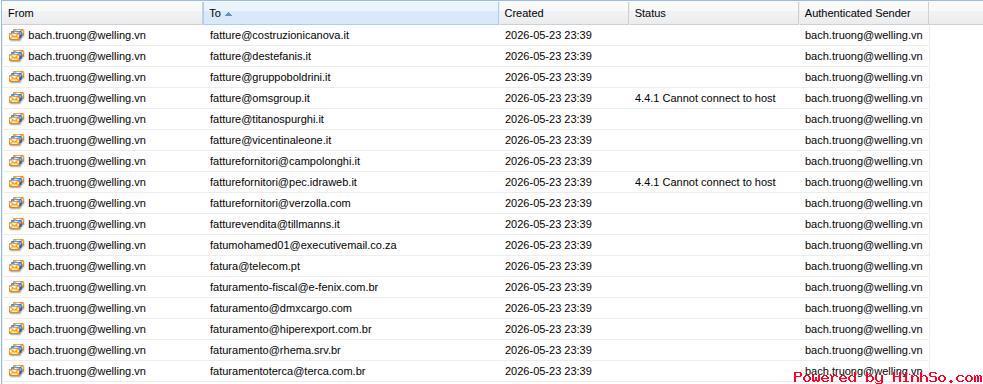Select recipient fatturefornitori@pec.idraweb.it

283,182
